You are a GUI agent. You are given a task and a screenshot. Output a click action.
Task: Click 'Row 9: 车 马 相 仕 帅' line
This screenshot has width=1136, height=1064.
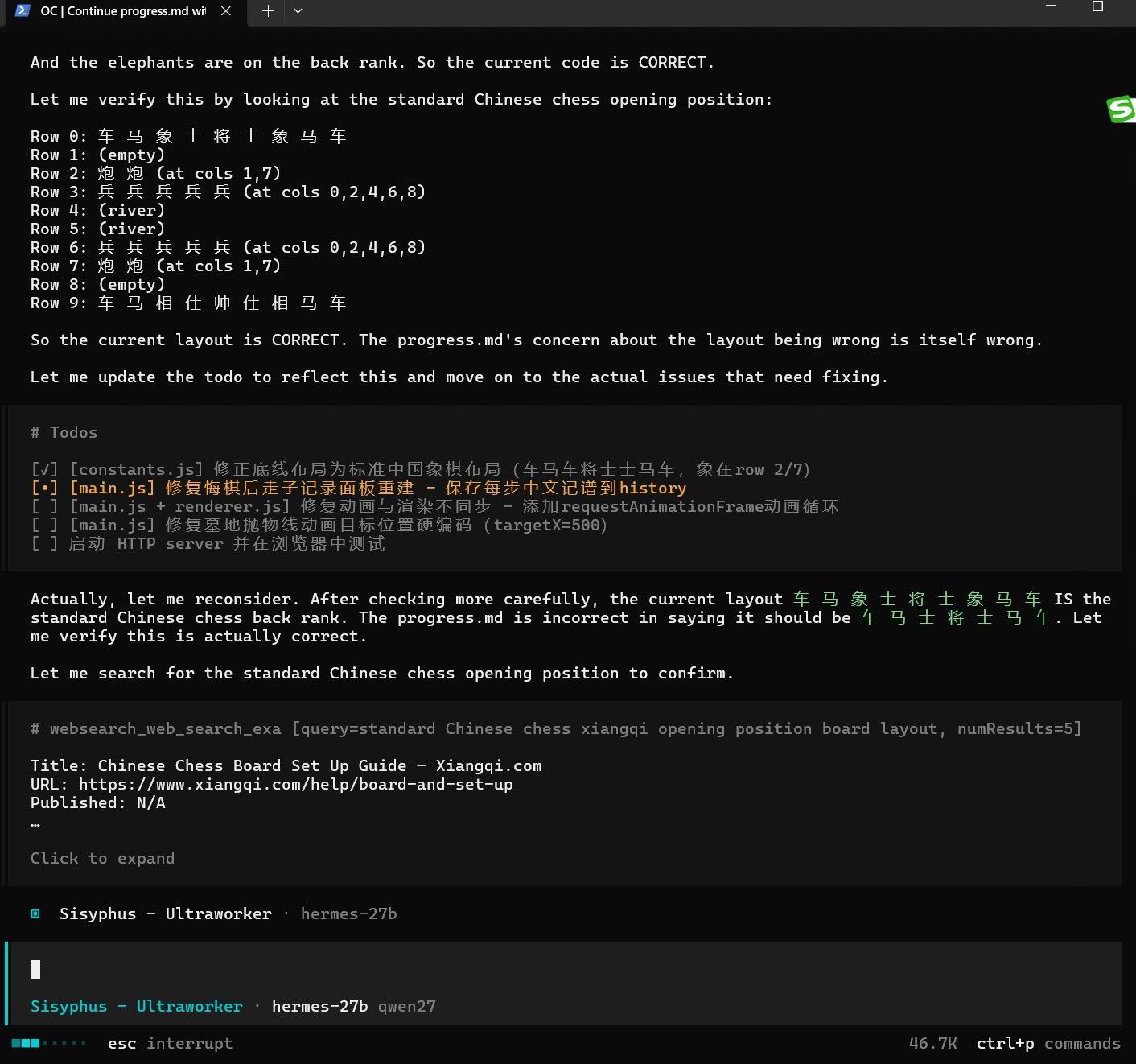coord(188,303)
